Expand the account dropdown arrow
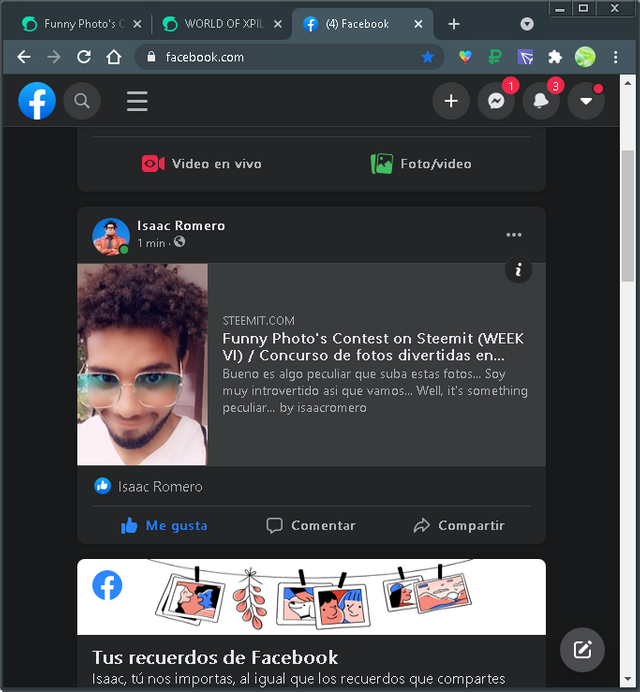The height and width of the screenshot is (692, 640). (586, 101)
